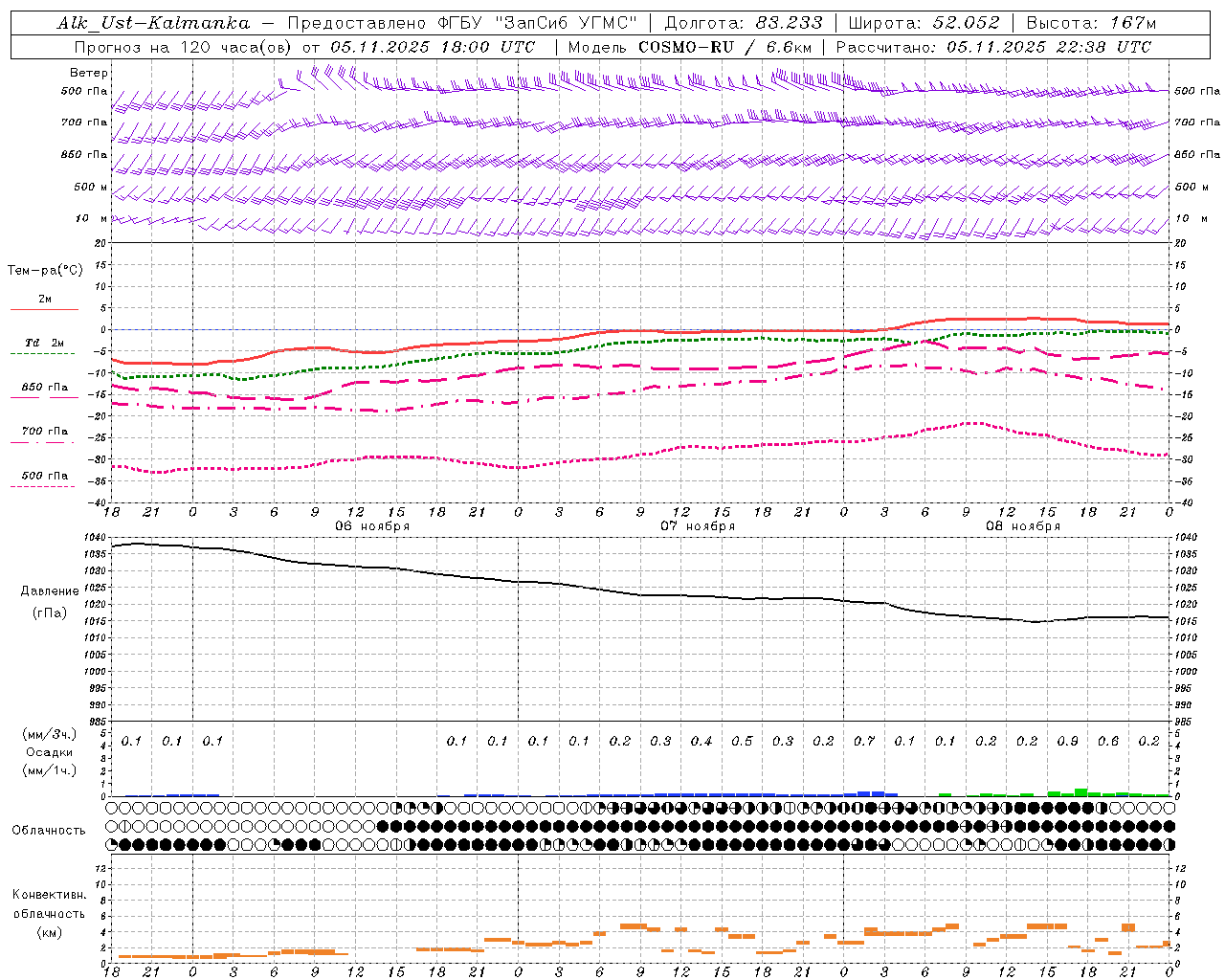The image size is (1225, 980).
Task: Click Рассчитано: 05.11.2025 22:38 UTC text
Action: pyautogui.click(x=993, y=47)
